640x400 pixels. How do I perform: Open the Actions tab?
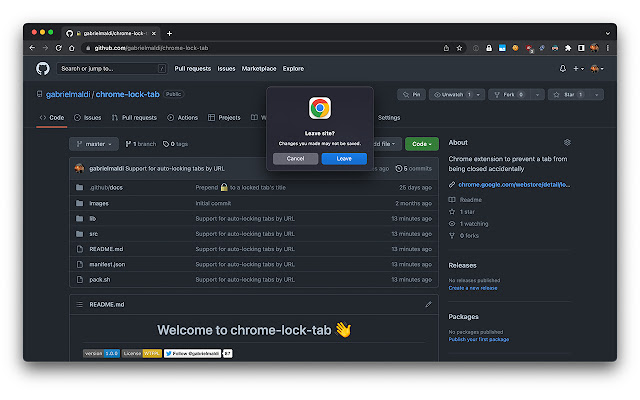coord(183,117)
